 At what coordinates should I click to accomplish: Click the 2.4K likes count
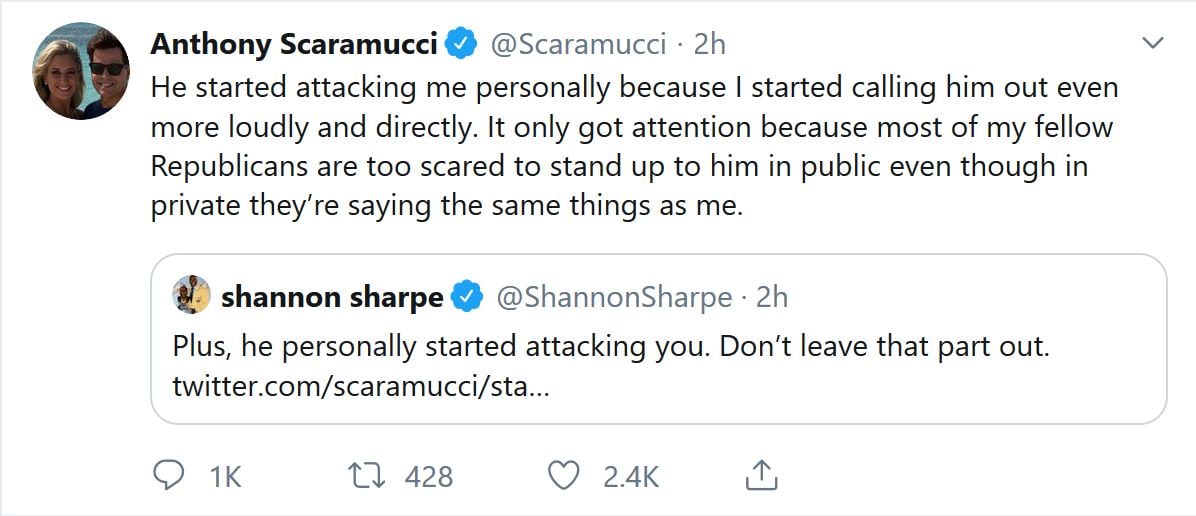click(630, 477)
